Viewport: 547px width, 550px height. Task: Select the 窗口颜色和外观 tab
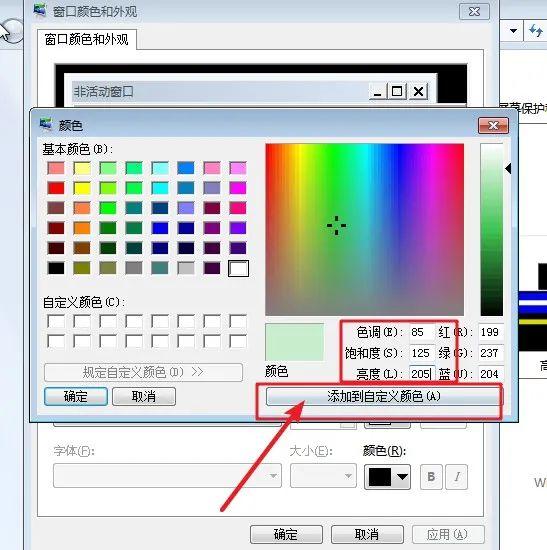point(87,39)
